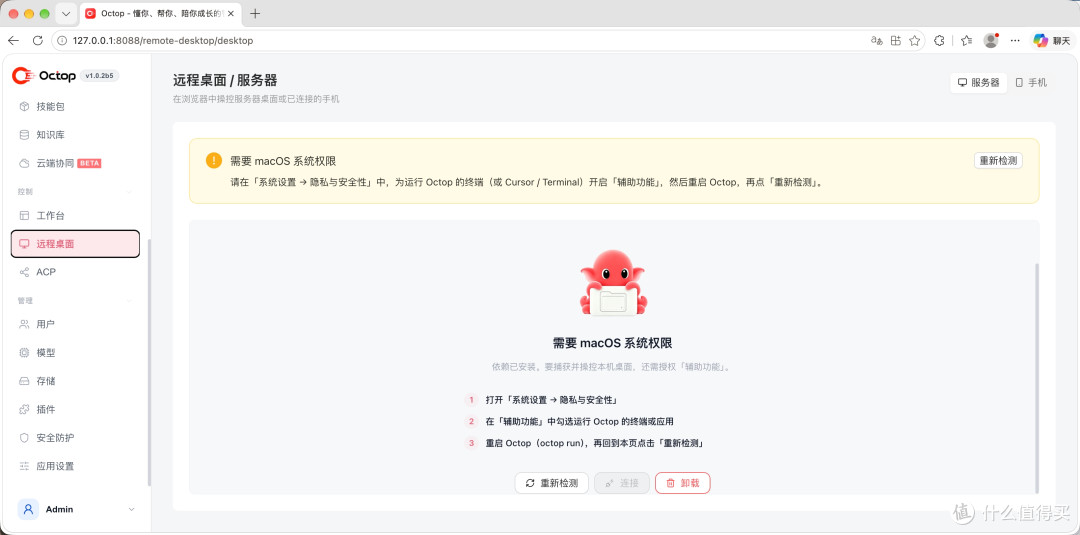
Task: Click the 技能包 cube icon
Action: point(24,107)
